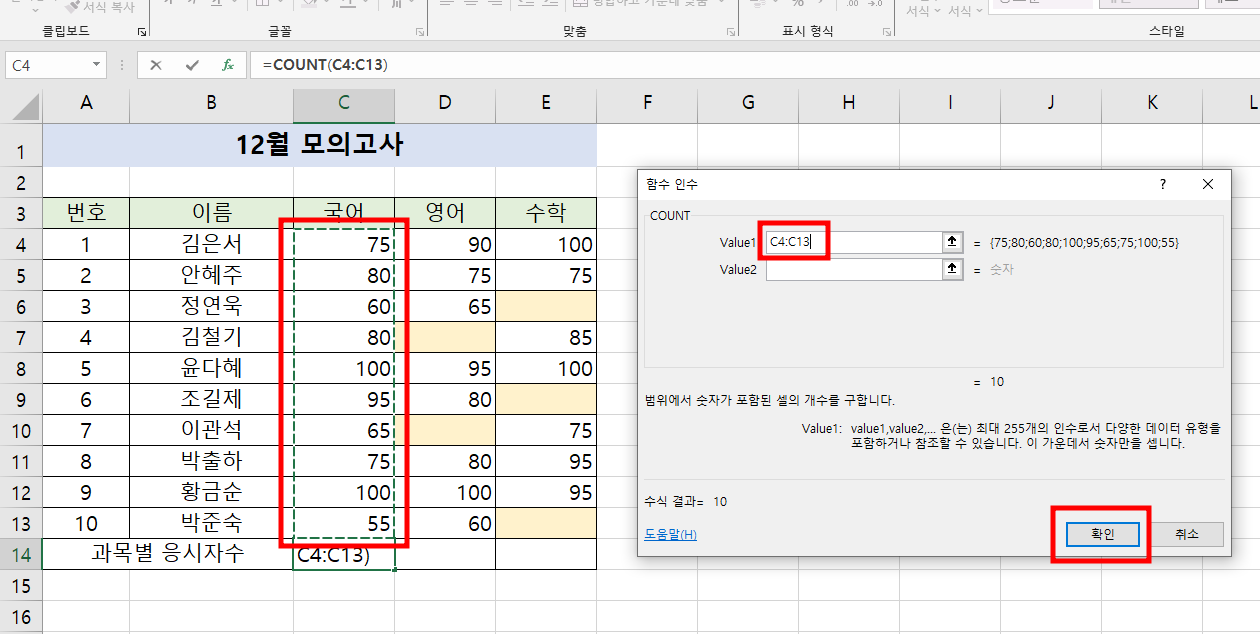Click the name cell 윤다혜
The height and width of the screenshot is (634, 1260).
pos(211,368)
